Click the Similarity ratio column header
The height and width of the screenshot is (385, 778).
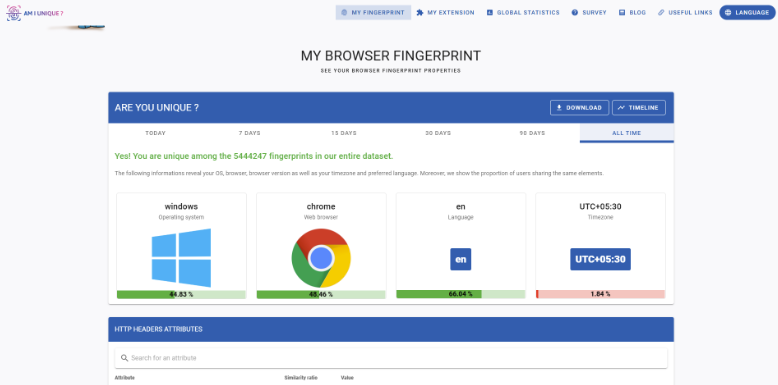(301, 378)
